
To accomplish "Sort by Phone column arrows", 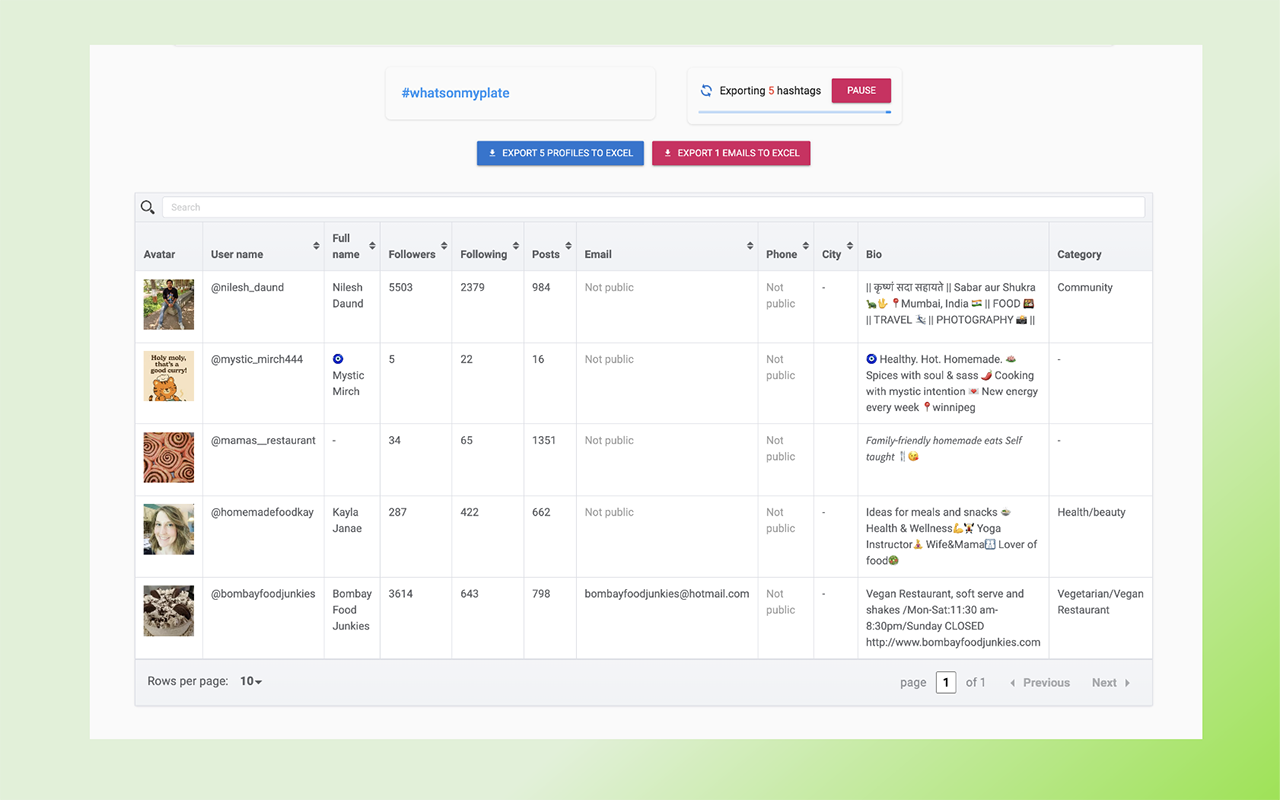I will (806, 246).
